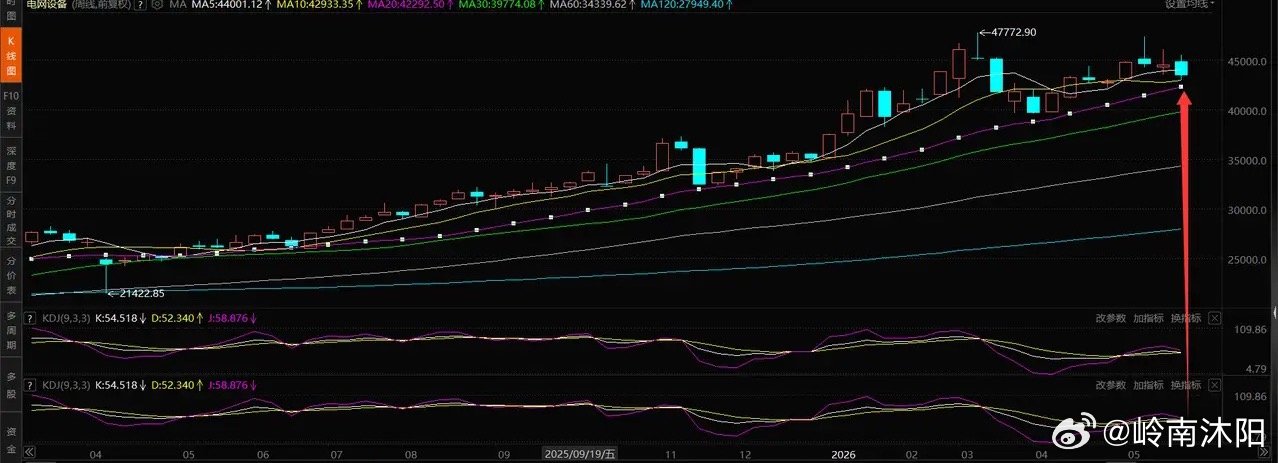Click 改参数 on the first KDJ panel

click(x=1111, y=318)
